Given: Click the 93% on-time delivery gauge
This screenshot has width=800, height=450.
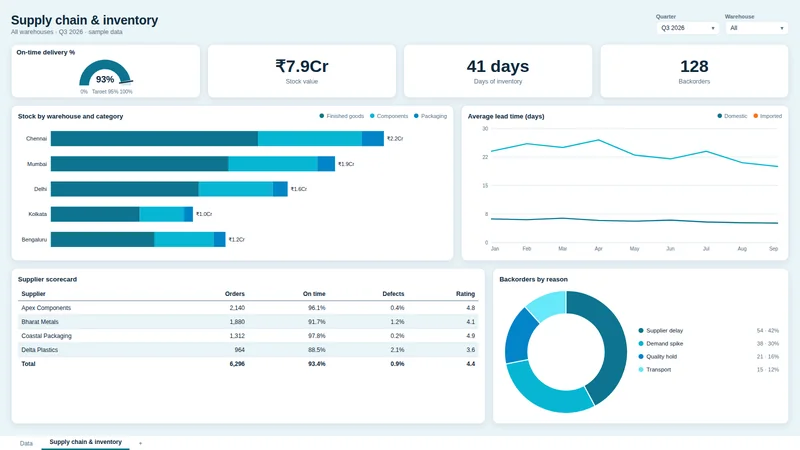Looking at the screenshot, I should click(x=106, y=74).
